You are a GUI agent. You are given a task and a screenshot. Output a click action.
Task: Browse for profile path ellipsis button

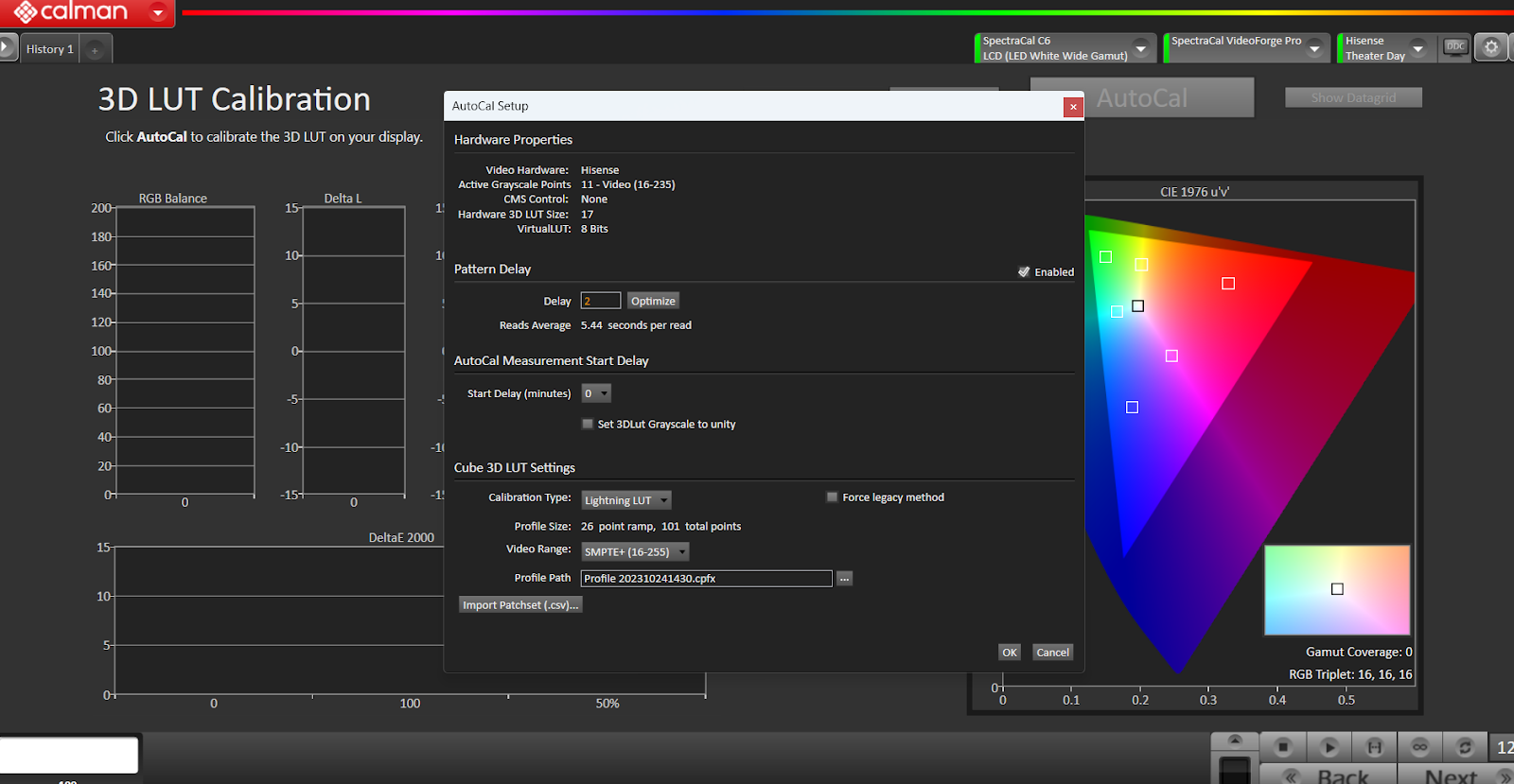coord(844,578)
